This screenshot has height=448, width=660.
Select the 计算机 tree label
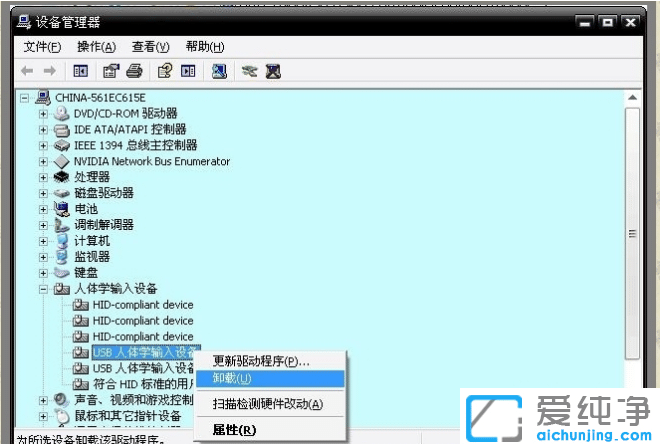[x=92, y=241]
